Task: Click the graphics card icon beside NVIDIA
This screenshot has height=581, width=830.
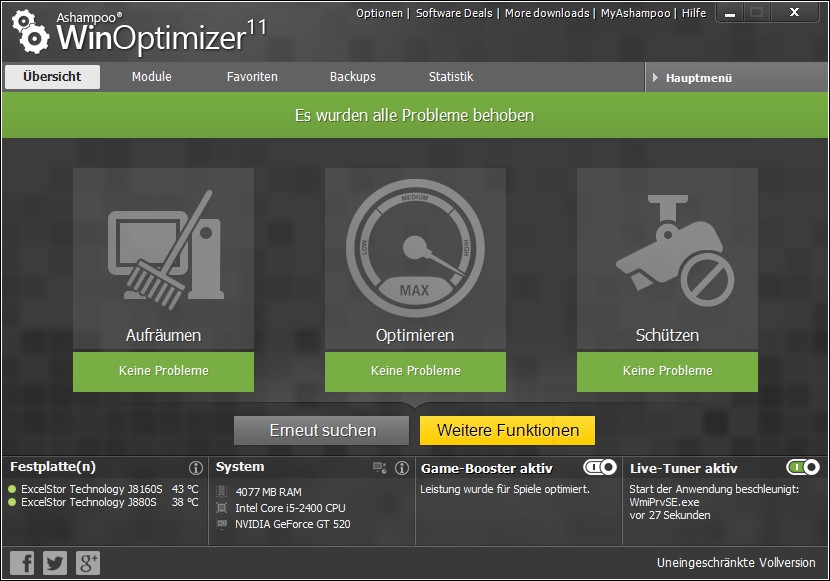Action: tap(222, 524)
